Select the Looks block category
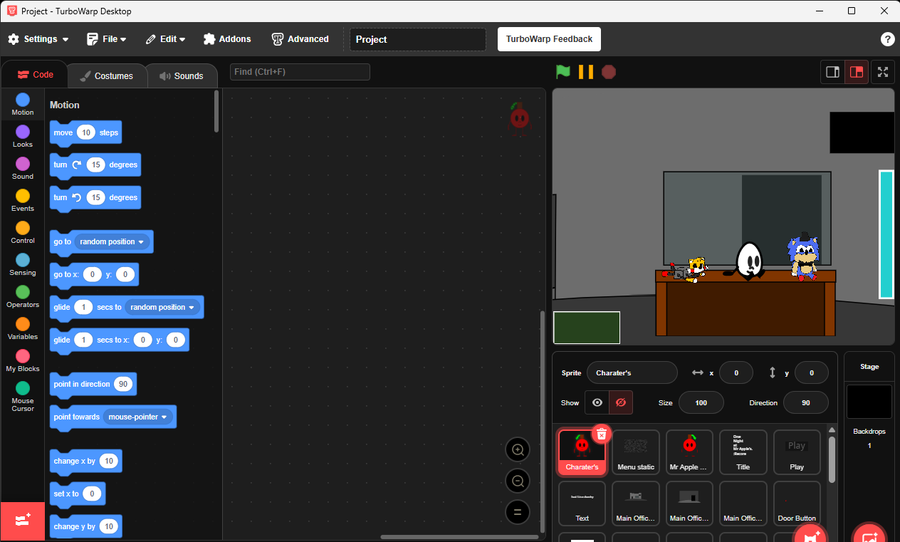This screenshot has width=900, height=542. tap(22, 137)
